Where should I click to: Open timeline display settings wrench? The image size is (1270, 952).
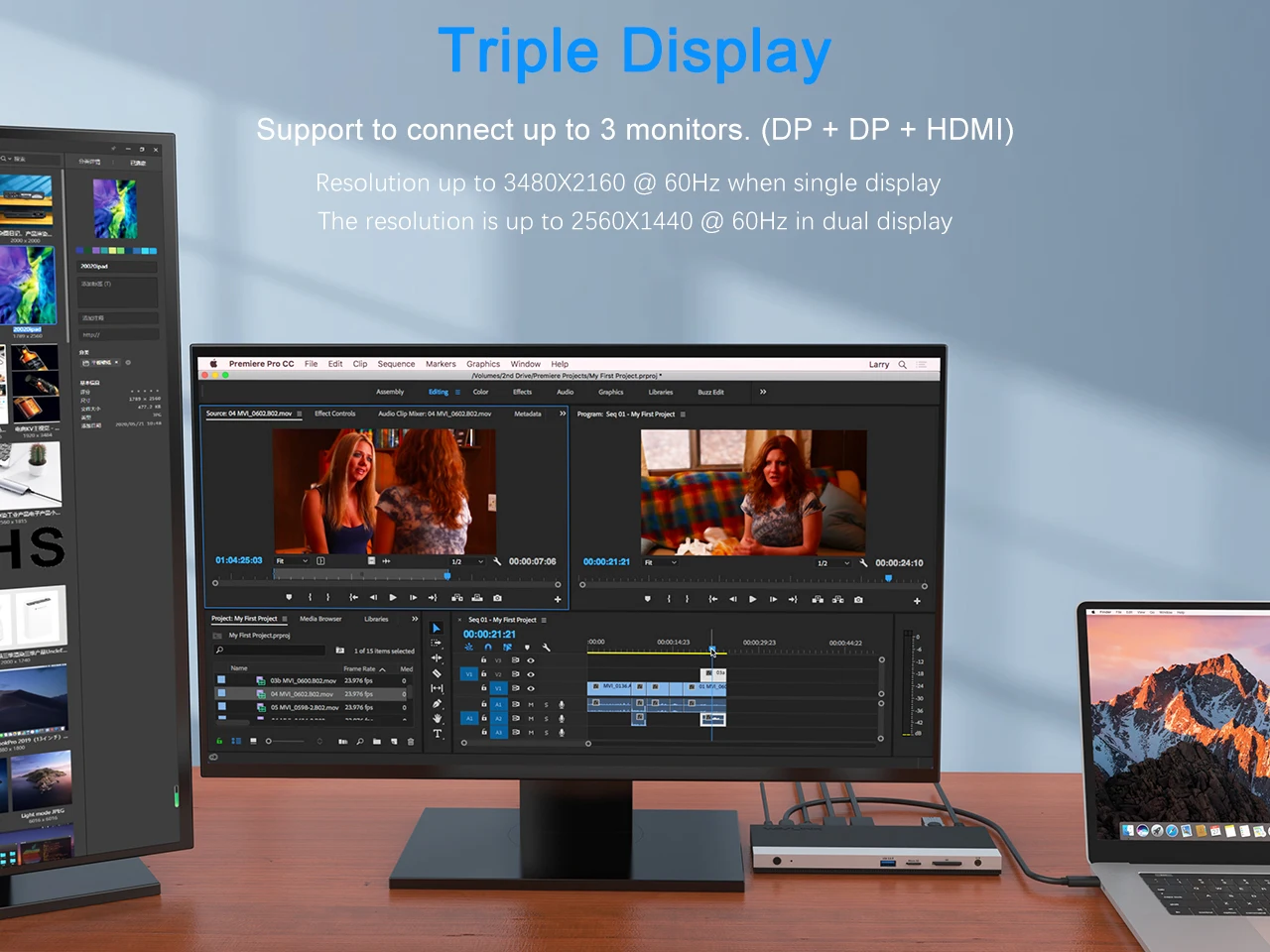pos(546,648)
